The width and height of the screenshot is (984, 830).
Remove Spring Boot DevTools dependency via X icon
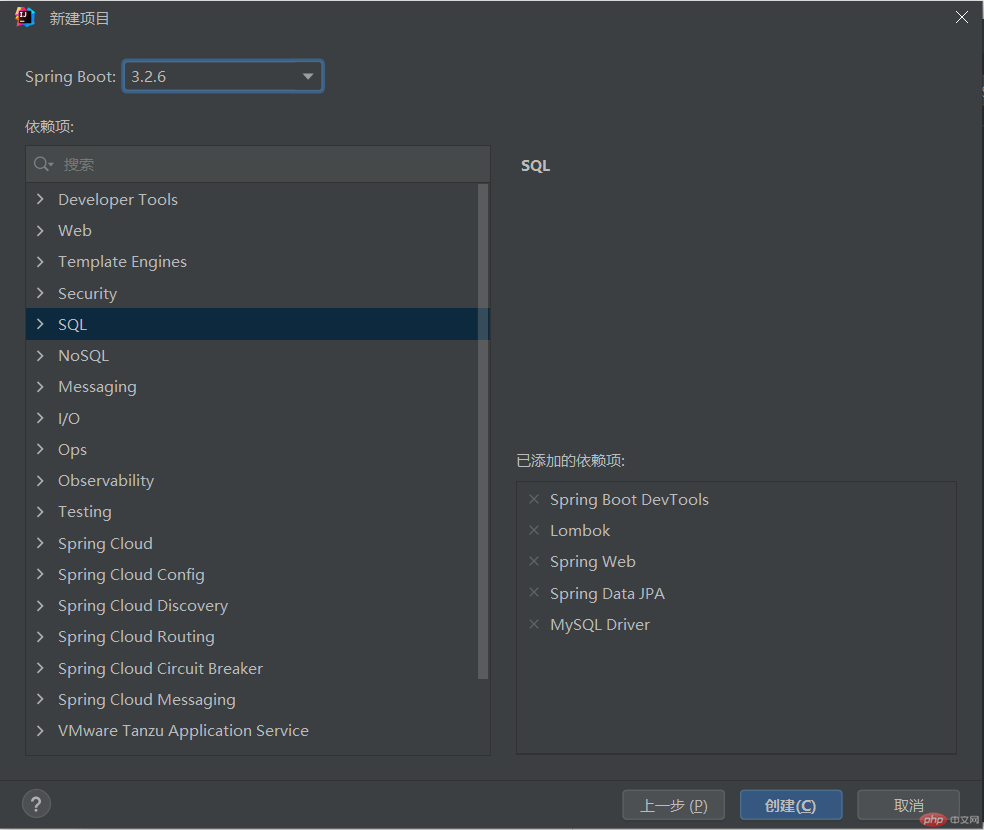click(534, 499)
